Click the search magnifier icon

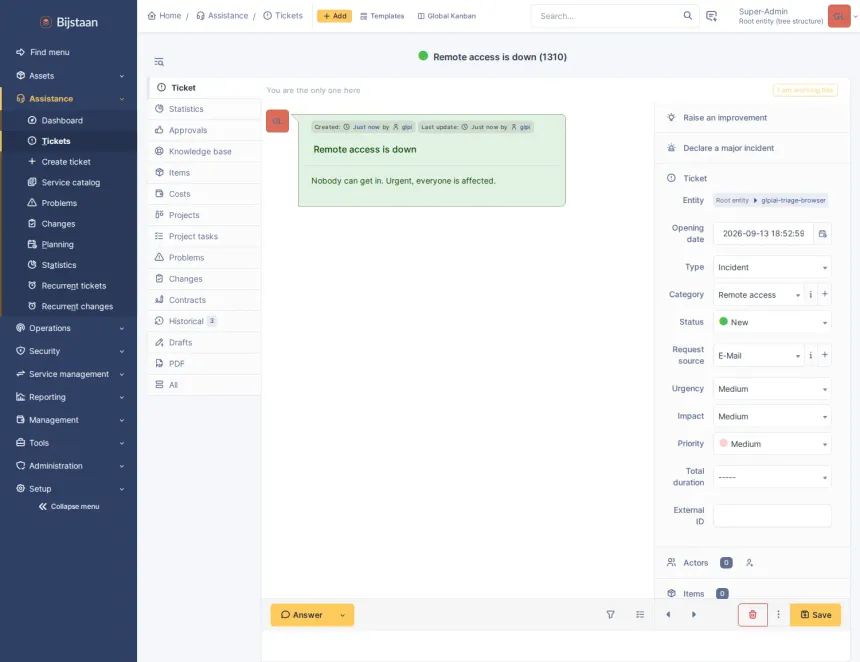687,15
